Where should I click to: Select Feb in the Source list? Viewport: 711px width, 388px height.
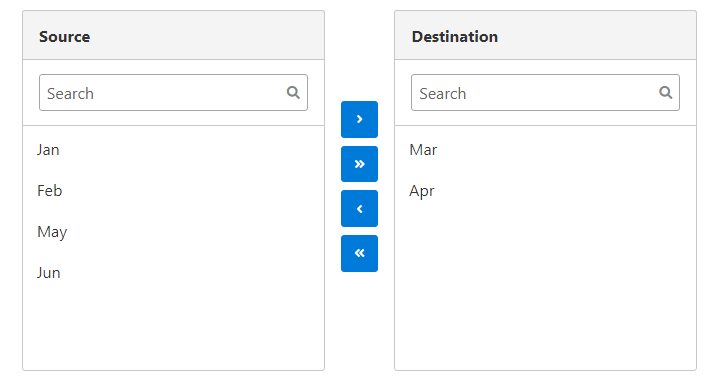pyautogui.click(x=173, y=190)
